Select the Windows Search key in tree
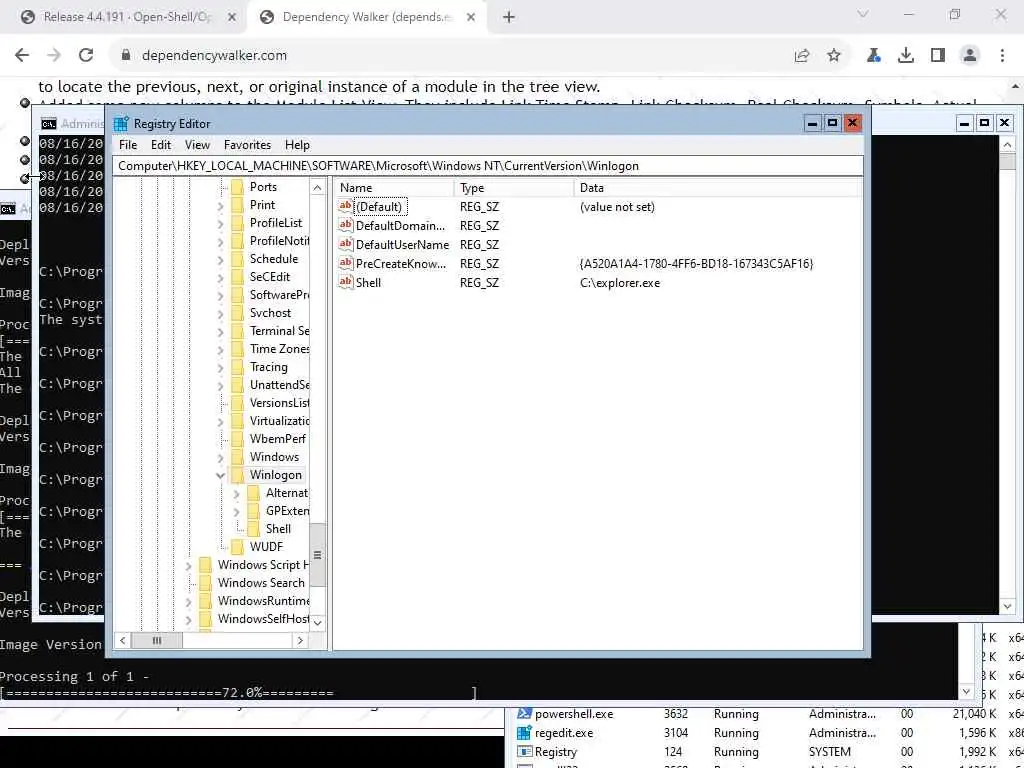This screenshot has height=768, width=1024. [261, 583]
